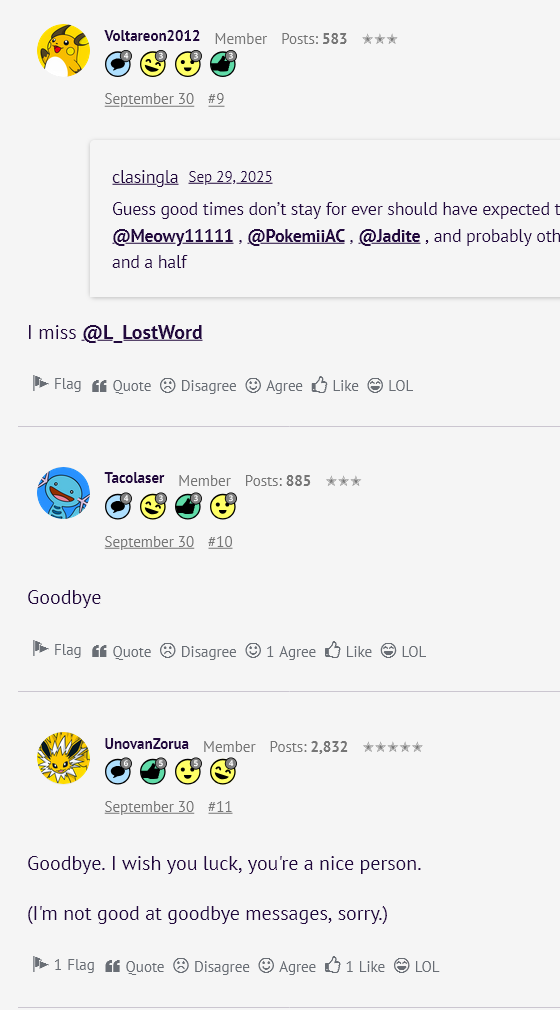Screen dimensions: 560x1010
Task: Open UnovanZorua's Jolteon avatar
Action: pyautogui.click(x=63, y=758)
